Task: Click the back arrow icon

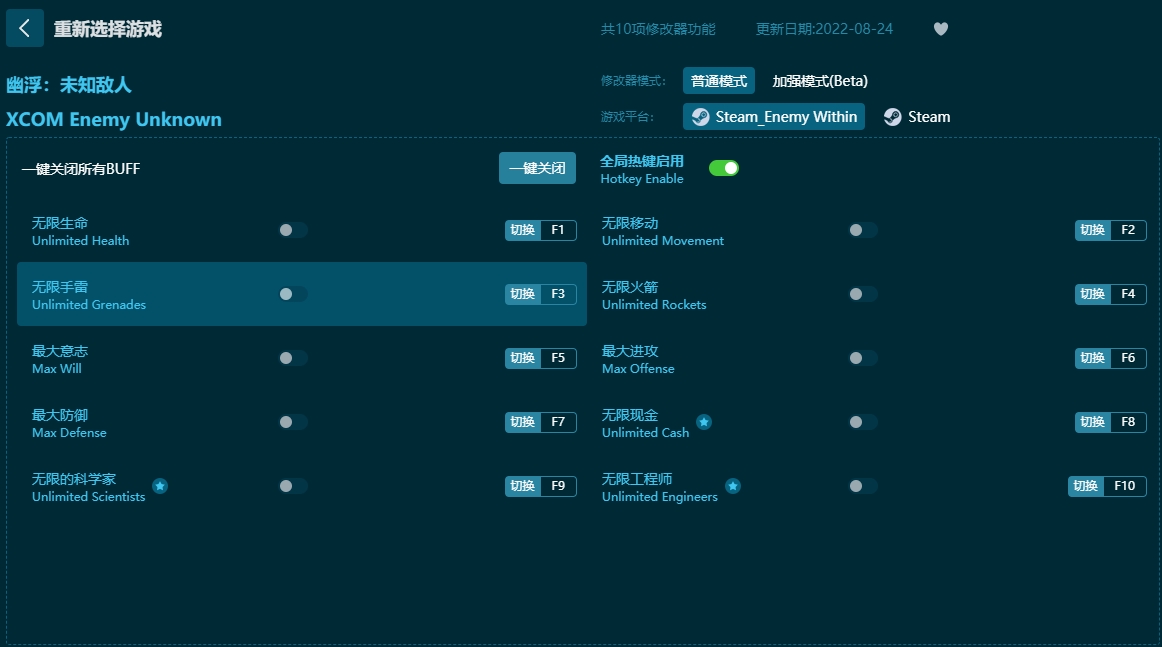Action: (x=25, y=29)
